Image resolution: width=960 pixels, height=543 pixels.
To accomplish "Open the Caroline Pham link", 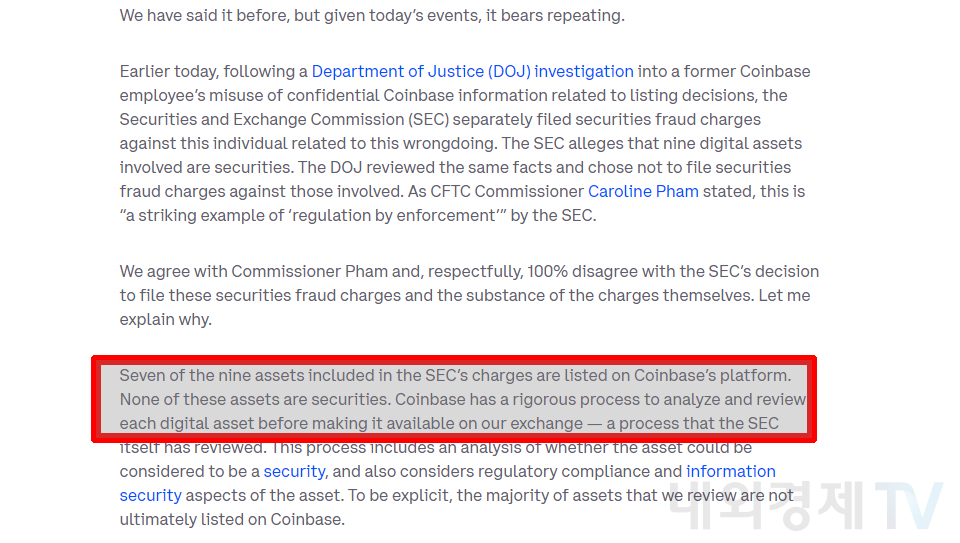I will coord(642,191).
